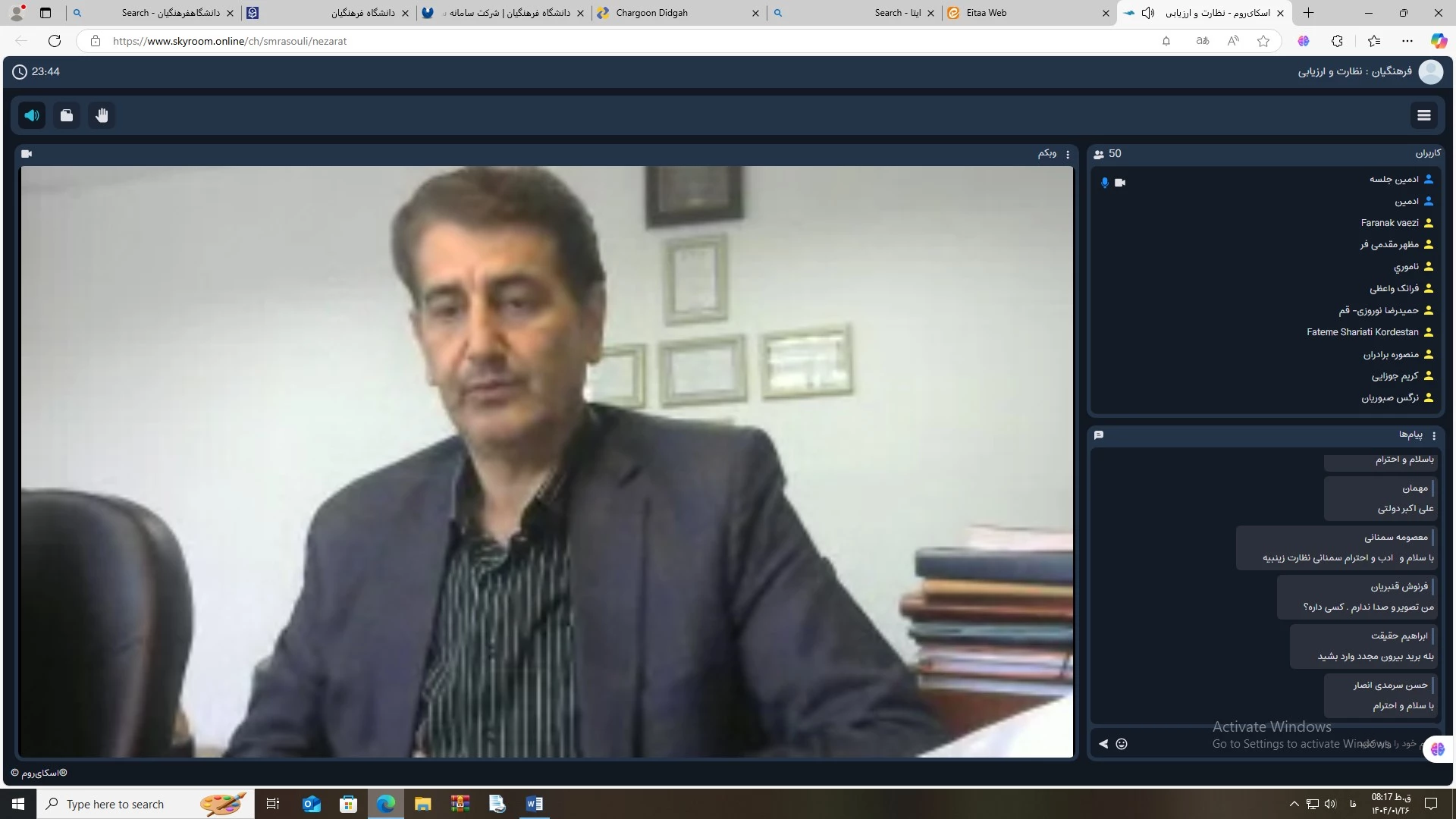The image size is (1456, 819).
Task: Click the profile avatar at top right
Action: [1430, 71]
